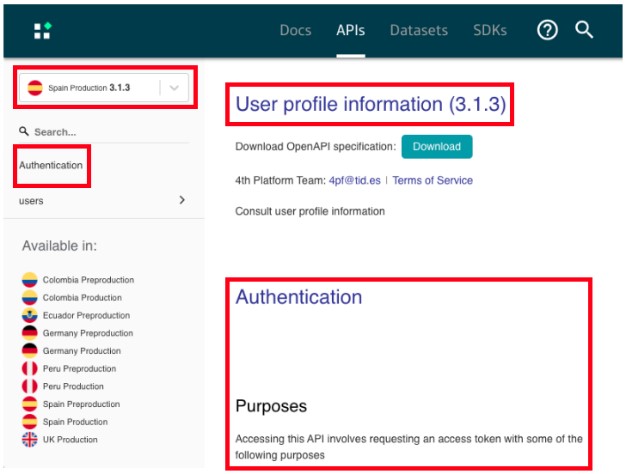Click the Download button

point(437,147)
